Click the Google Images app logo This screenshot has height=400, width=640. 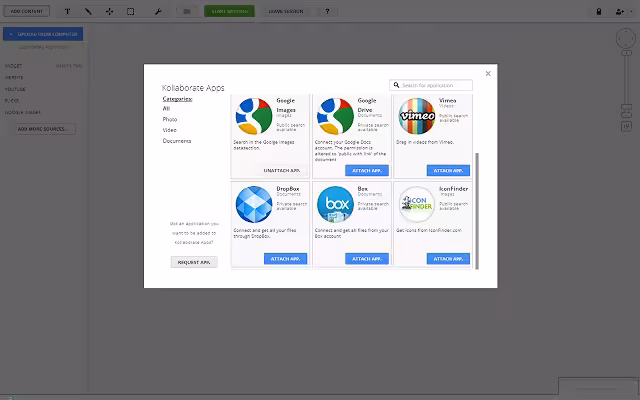click(254, 116)
